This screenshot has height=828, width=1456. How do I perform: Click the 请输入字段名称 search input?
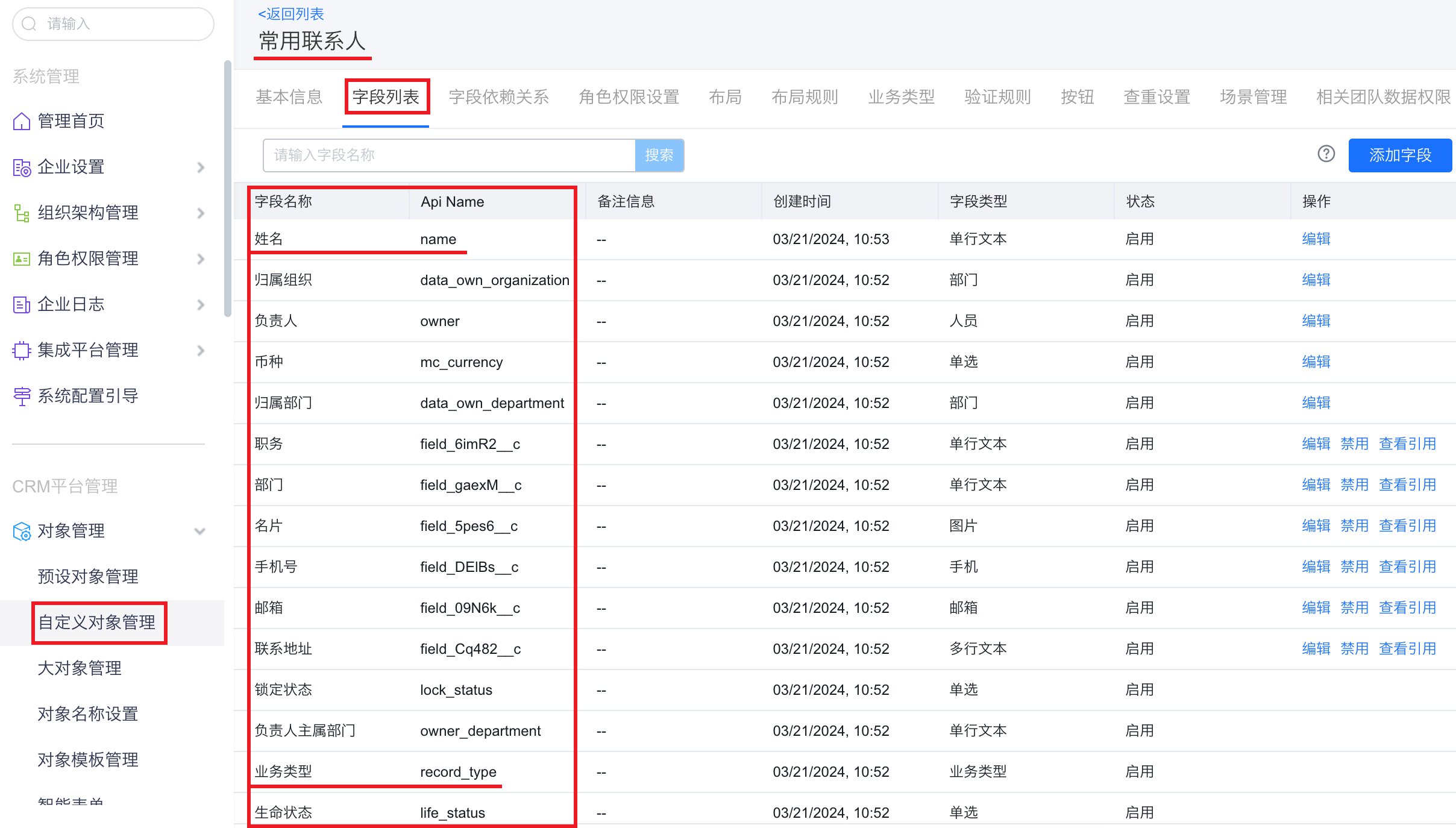click(449, 155)
